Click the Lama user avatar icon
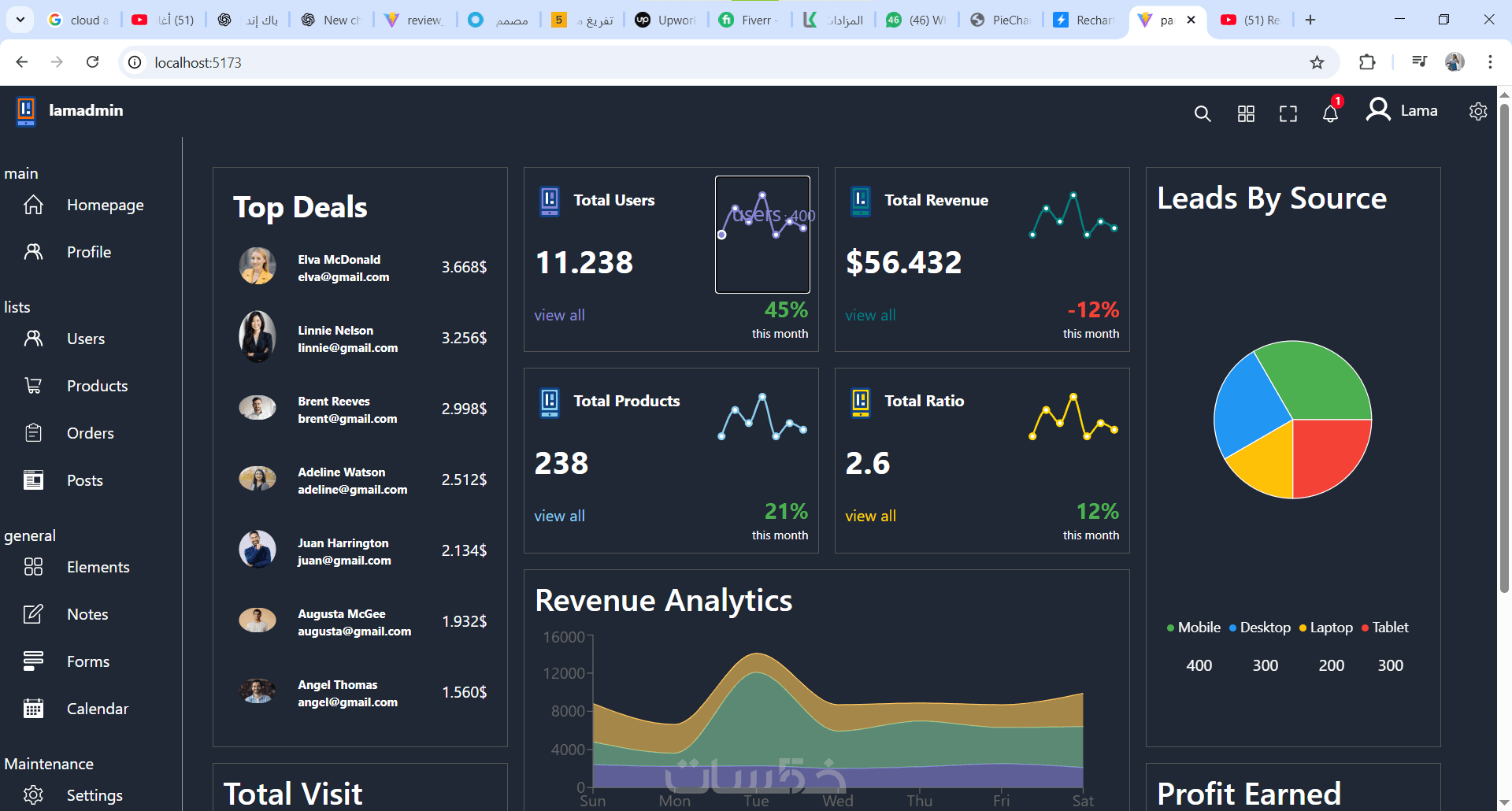 pyautogui.click(x=1378, y=109)
